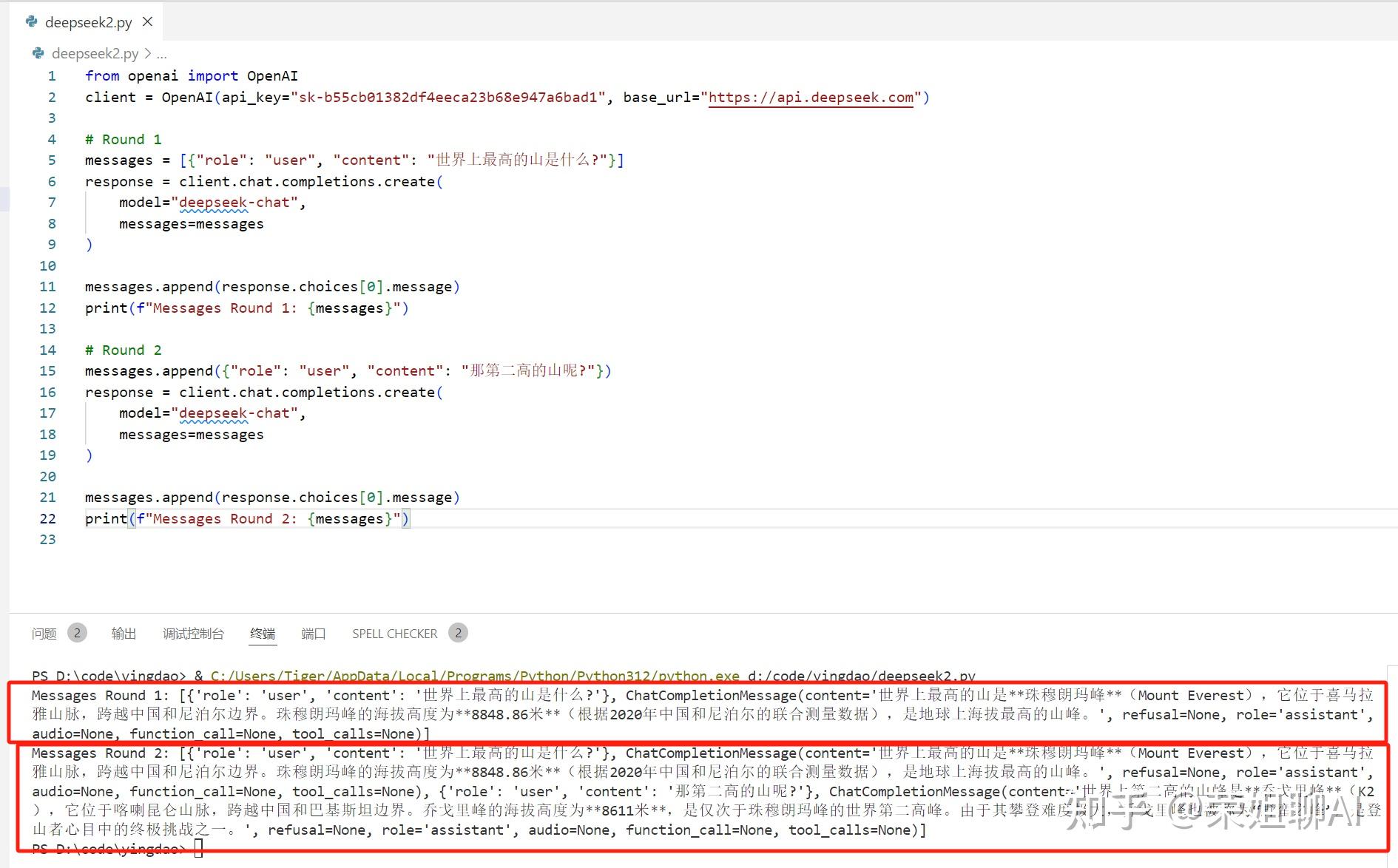Switch to the 输出 panel tab
The image size is (1398, 868).
tap(123, 634)
